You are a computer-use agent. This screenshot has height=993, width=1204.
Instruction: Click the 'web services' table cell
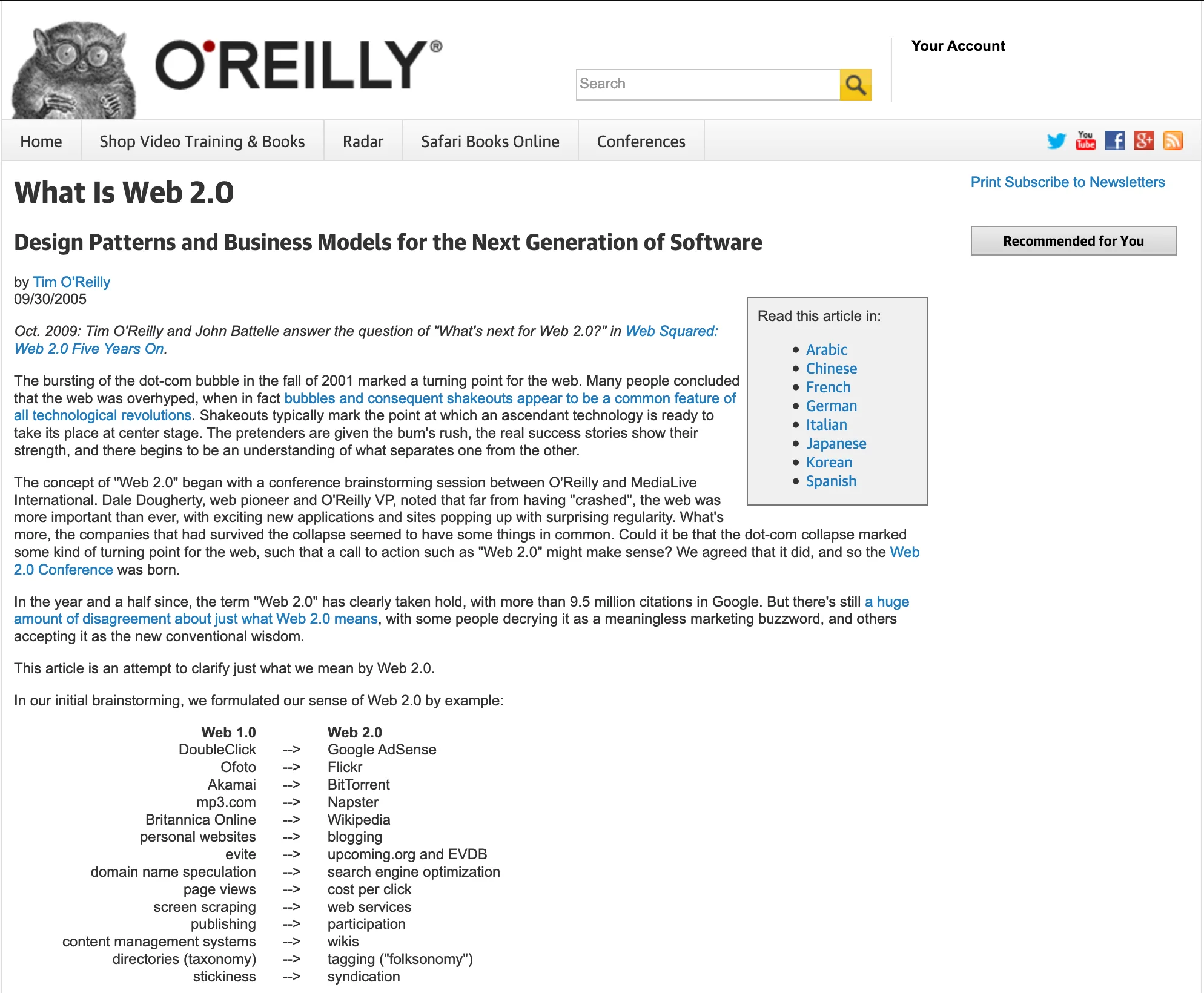click(369, 907)
